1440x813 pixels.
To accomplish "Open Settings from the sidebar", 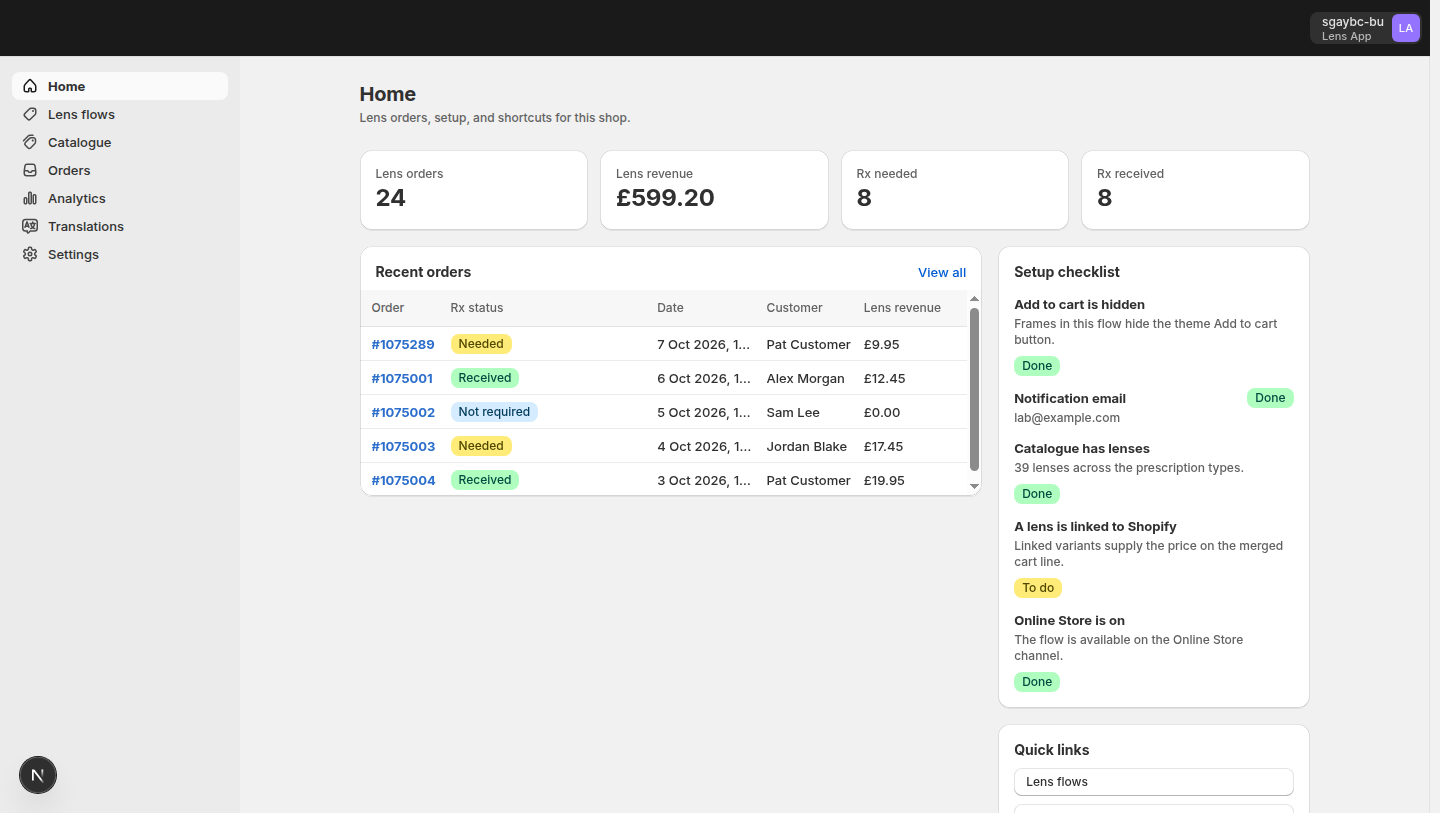I will 120,254.
